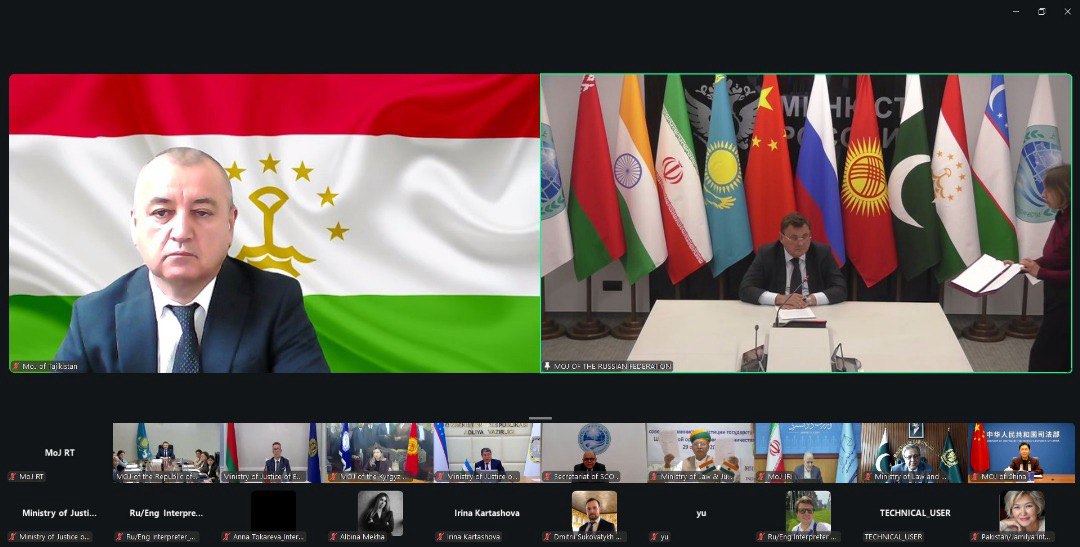Click muted mic icon next to Albina Mekha label

[333, 537]
